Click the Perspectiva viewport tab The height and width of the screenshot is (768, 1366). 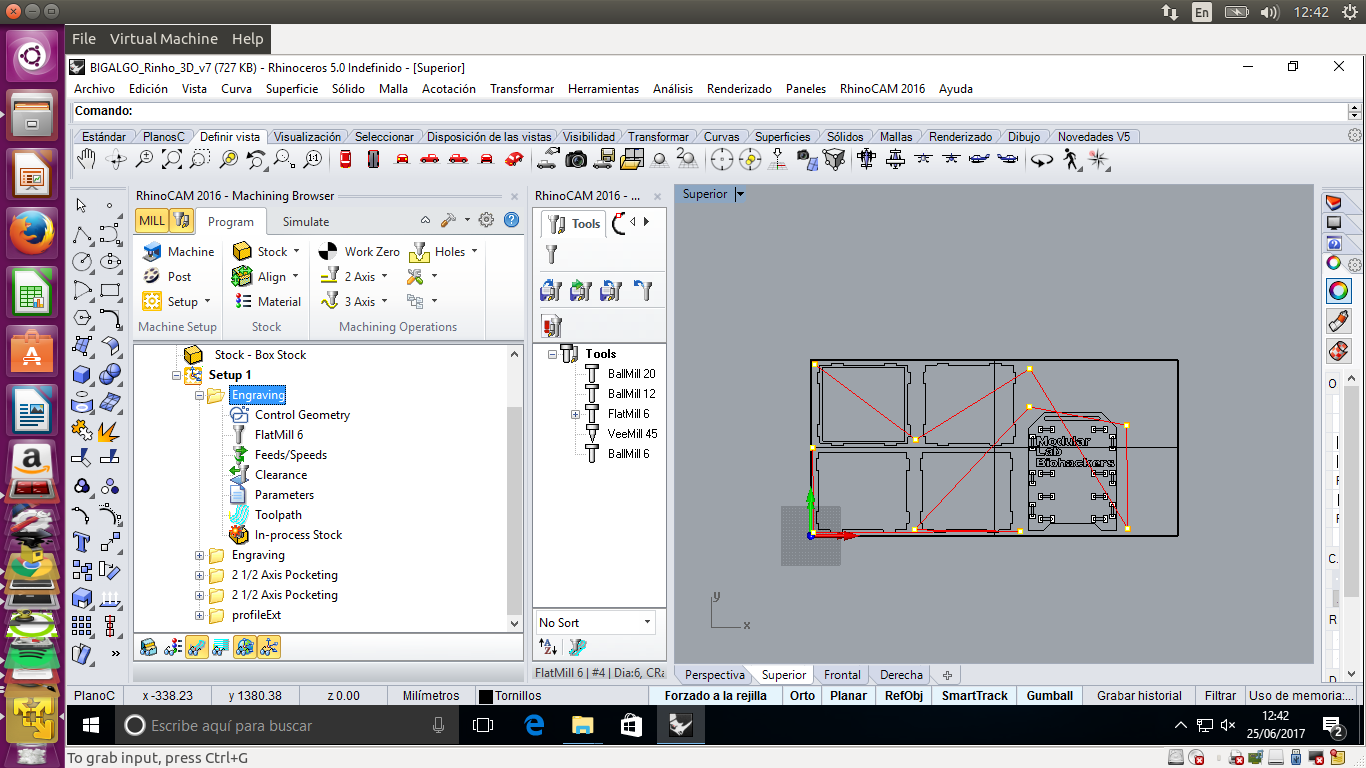point(714,675)
